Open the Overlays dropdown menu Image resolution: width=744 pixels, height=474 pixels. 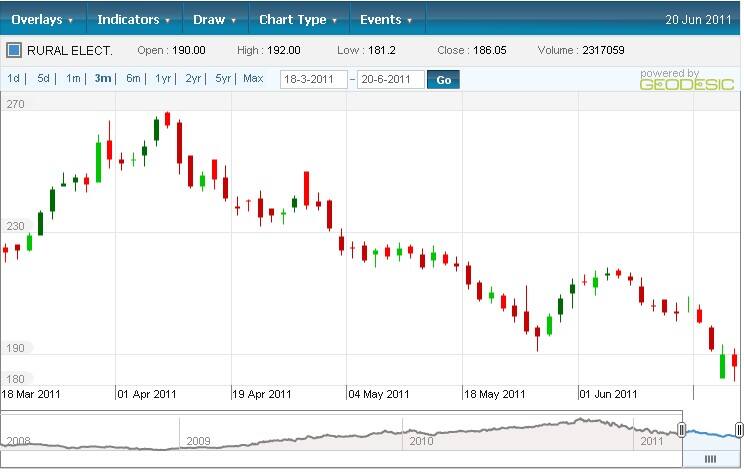(42, 20)
